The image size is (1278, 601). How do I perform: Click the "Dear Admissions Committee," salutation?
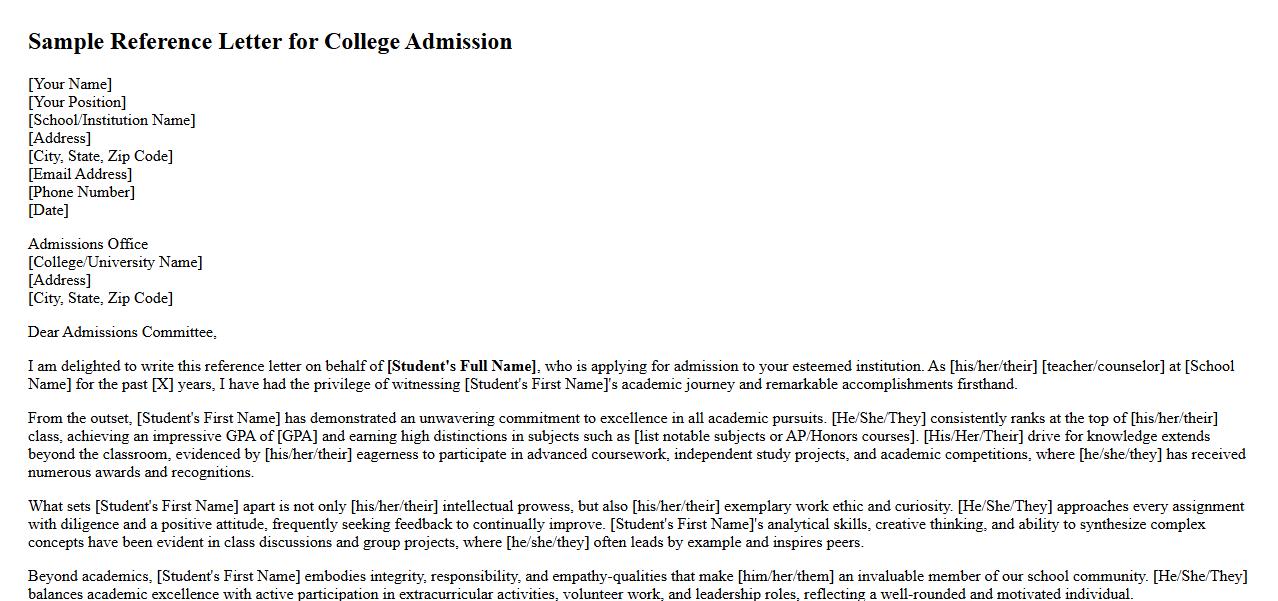(122, 332)
